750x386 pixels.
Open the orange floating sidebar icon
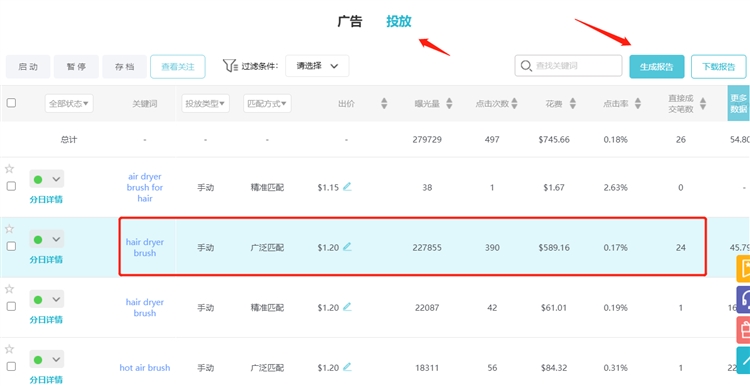(743, 269)
